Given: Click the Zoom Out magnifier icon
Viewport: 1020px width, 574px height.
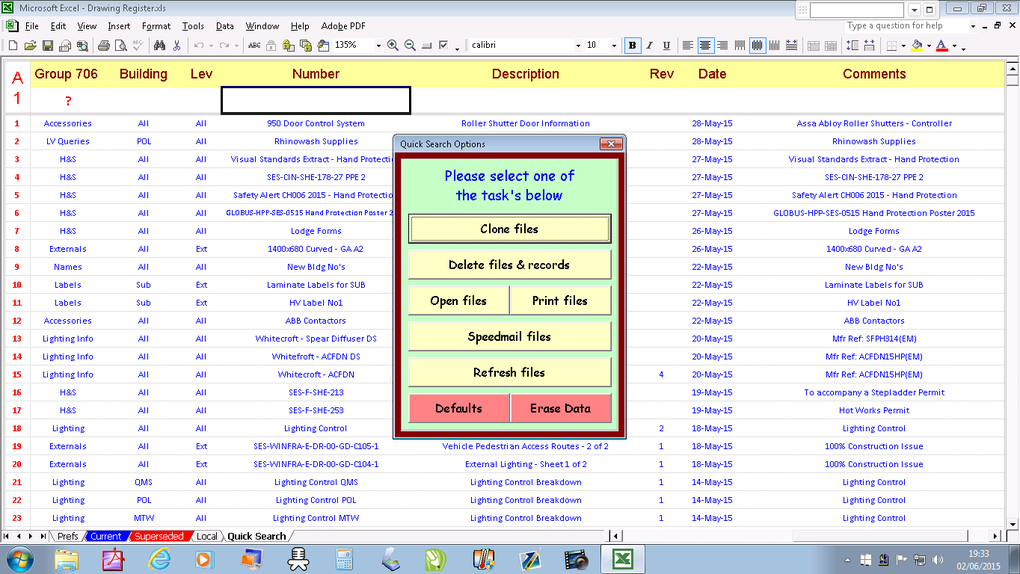Looking at the screenshot, I should [410, 46].
